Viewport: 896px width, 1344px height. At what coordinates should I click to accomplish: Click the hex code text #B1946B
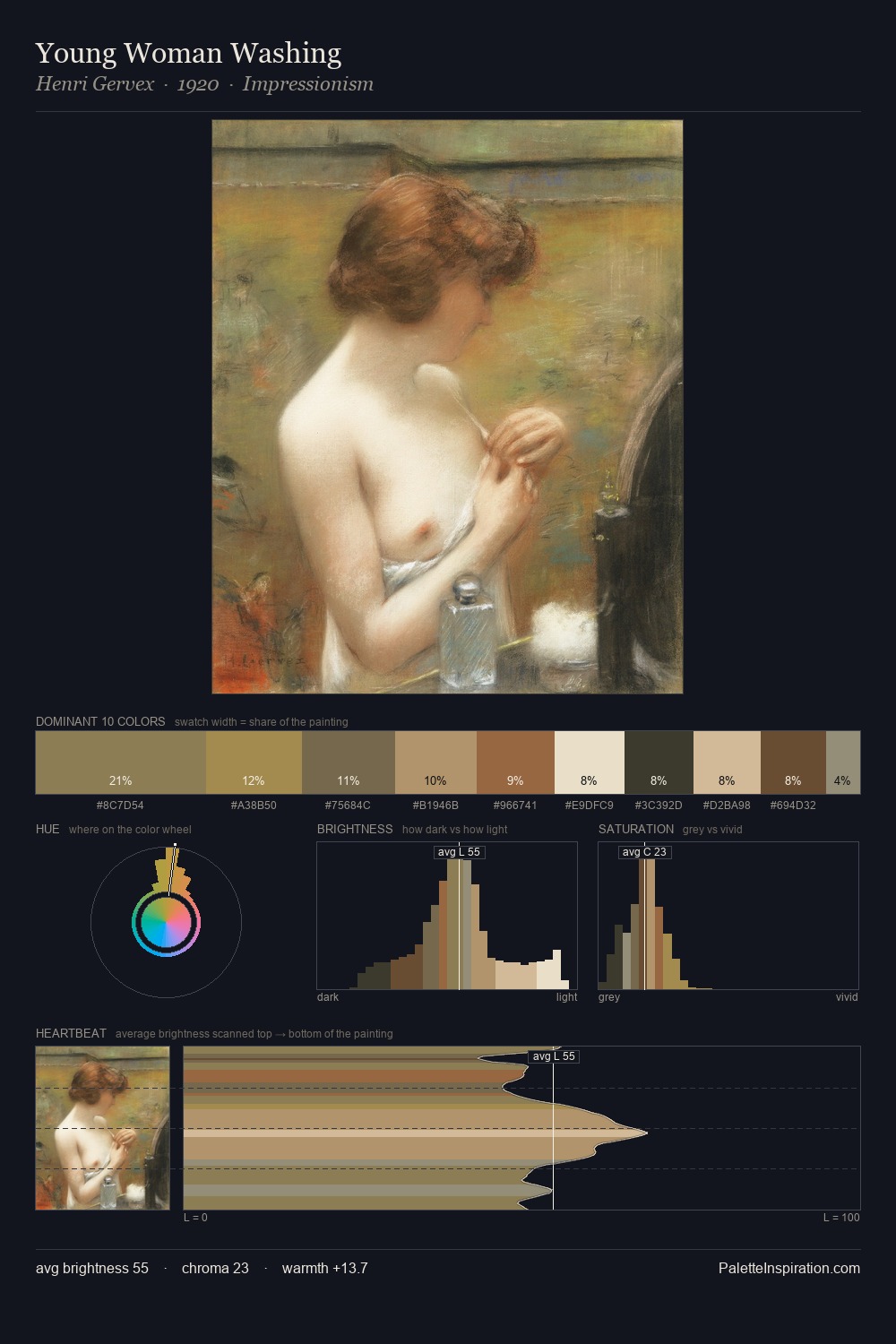pyautogui.click(x=435, y=806)
